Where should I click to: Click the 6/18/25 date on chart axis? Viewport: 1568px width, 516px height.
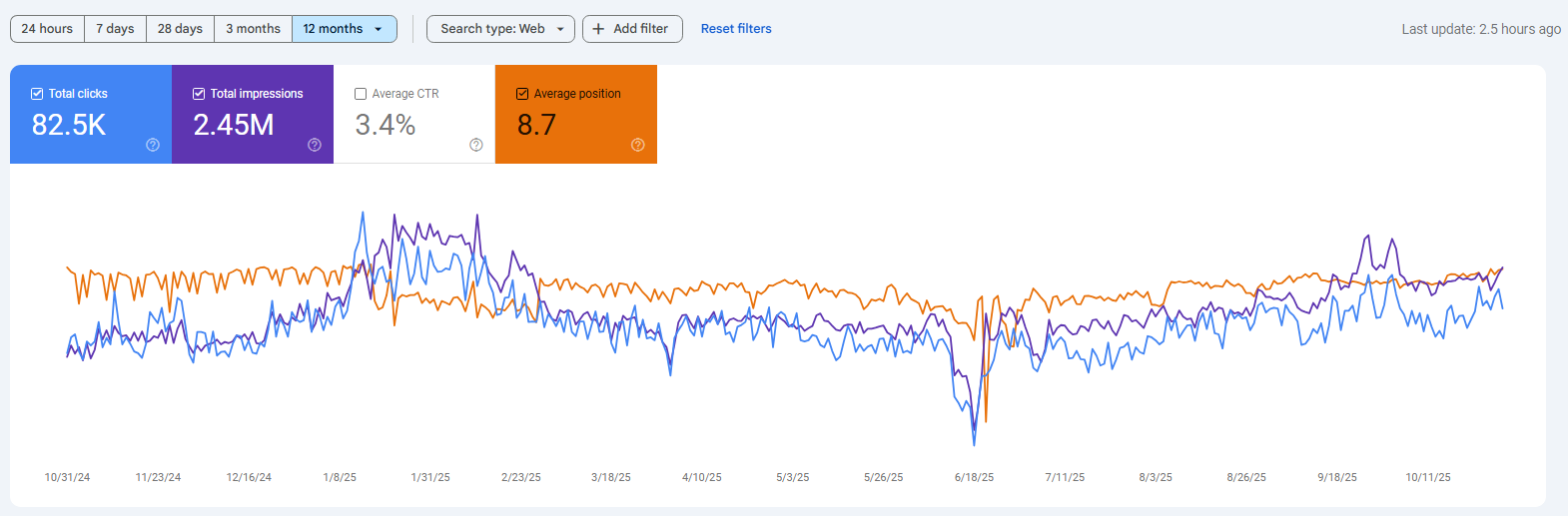974,477
